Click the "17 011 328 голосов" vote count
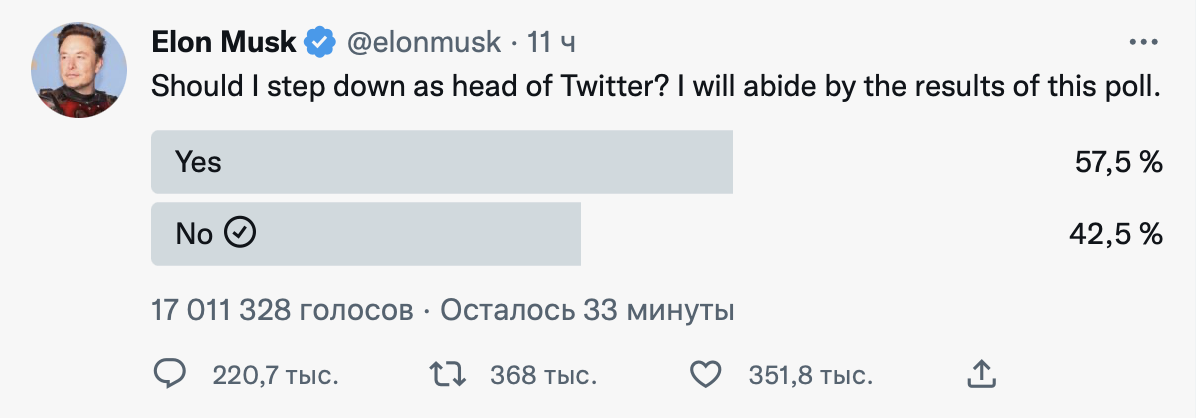The width and height of the screenshot is (1196, 418). [x=281, y=310]
